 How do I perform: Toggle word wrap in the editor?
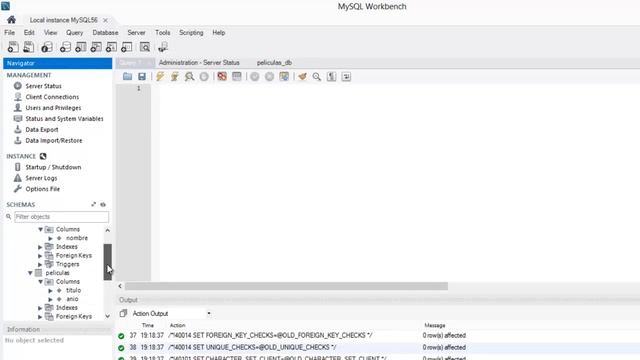pos(346,76)
